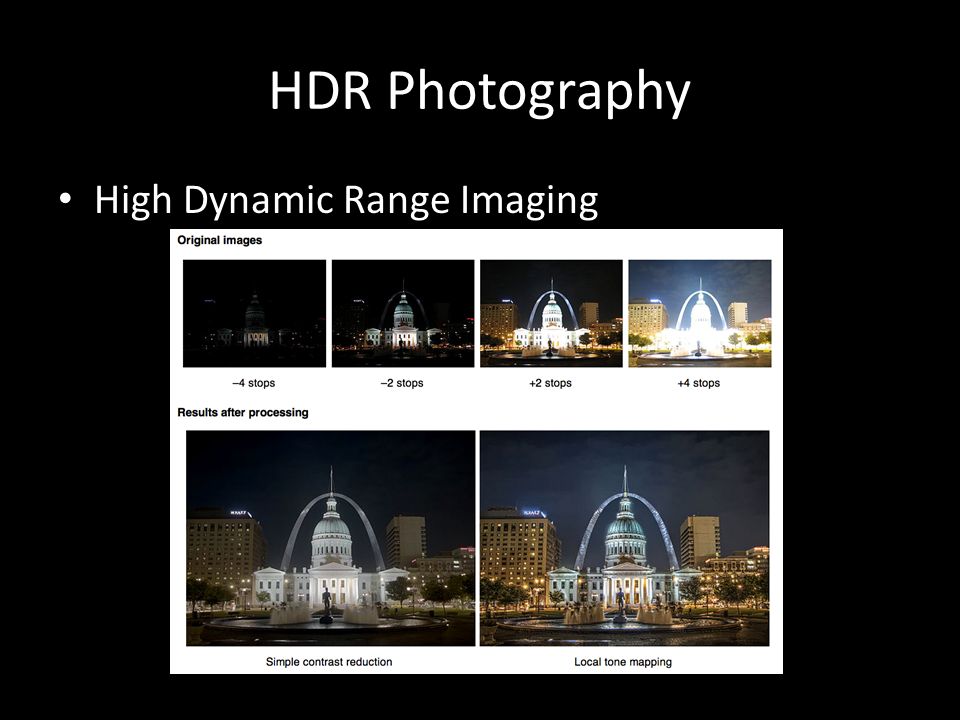
Task: Click the '–4 stops' caption
Action: [x=253, y=383]
